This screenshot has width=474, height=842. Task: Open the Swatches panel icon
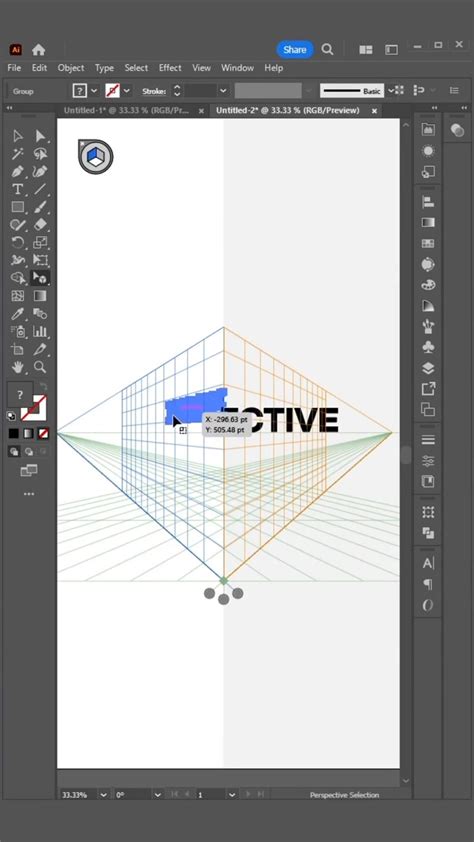428,244
